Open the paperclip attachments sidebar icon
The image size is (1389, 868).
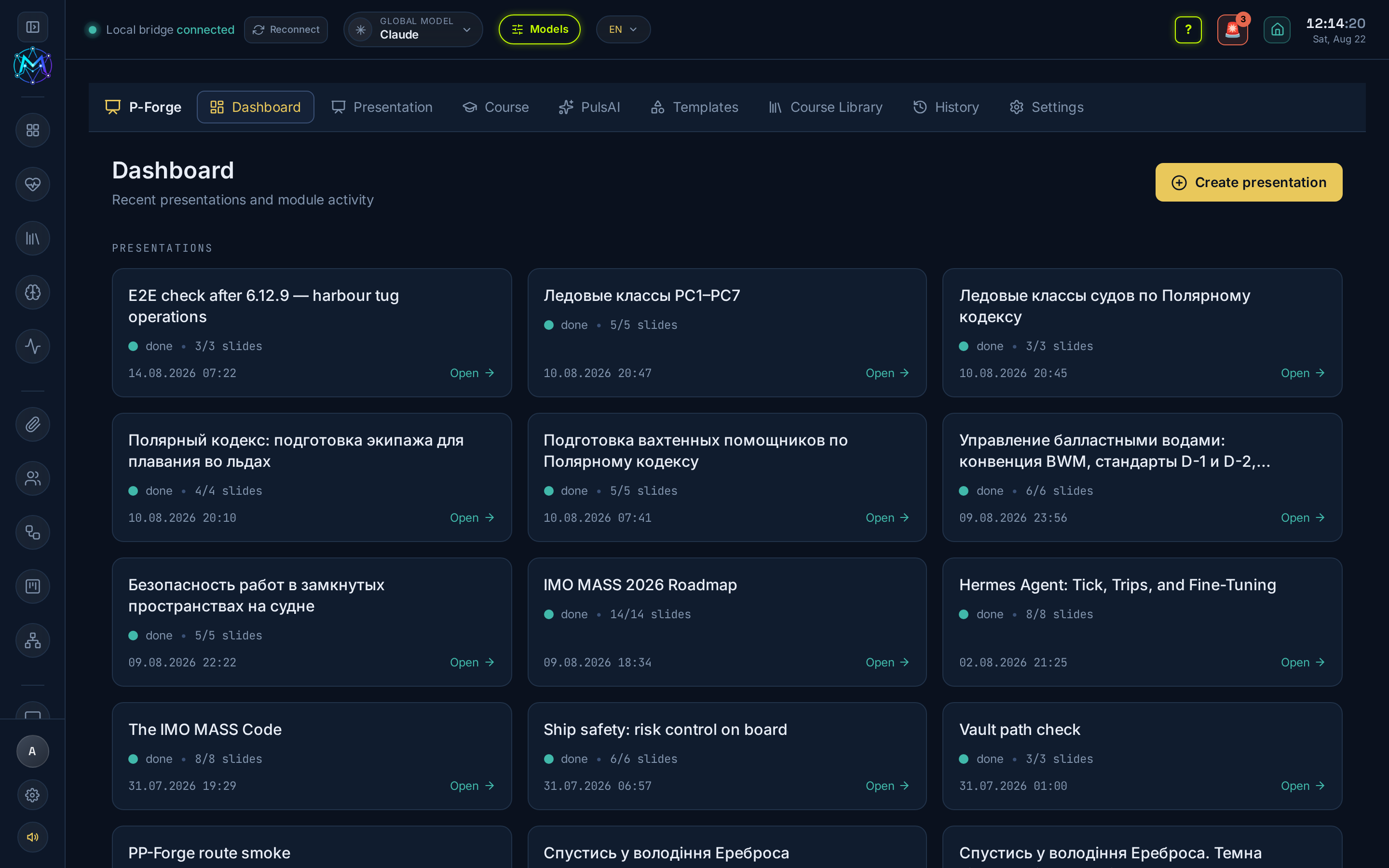33,424
